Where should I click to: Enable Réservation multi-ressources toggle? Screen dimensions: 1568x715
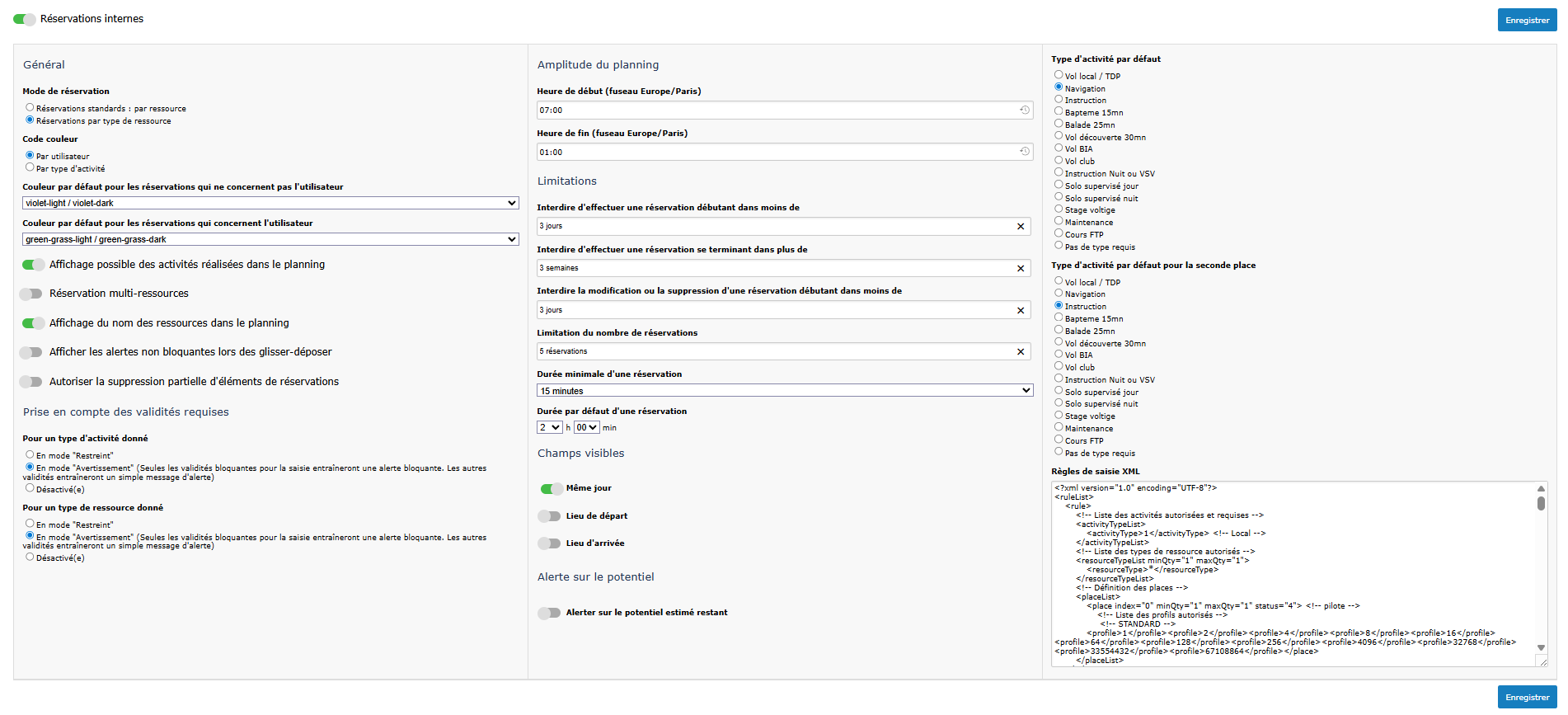click(31, 294)
